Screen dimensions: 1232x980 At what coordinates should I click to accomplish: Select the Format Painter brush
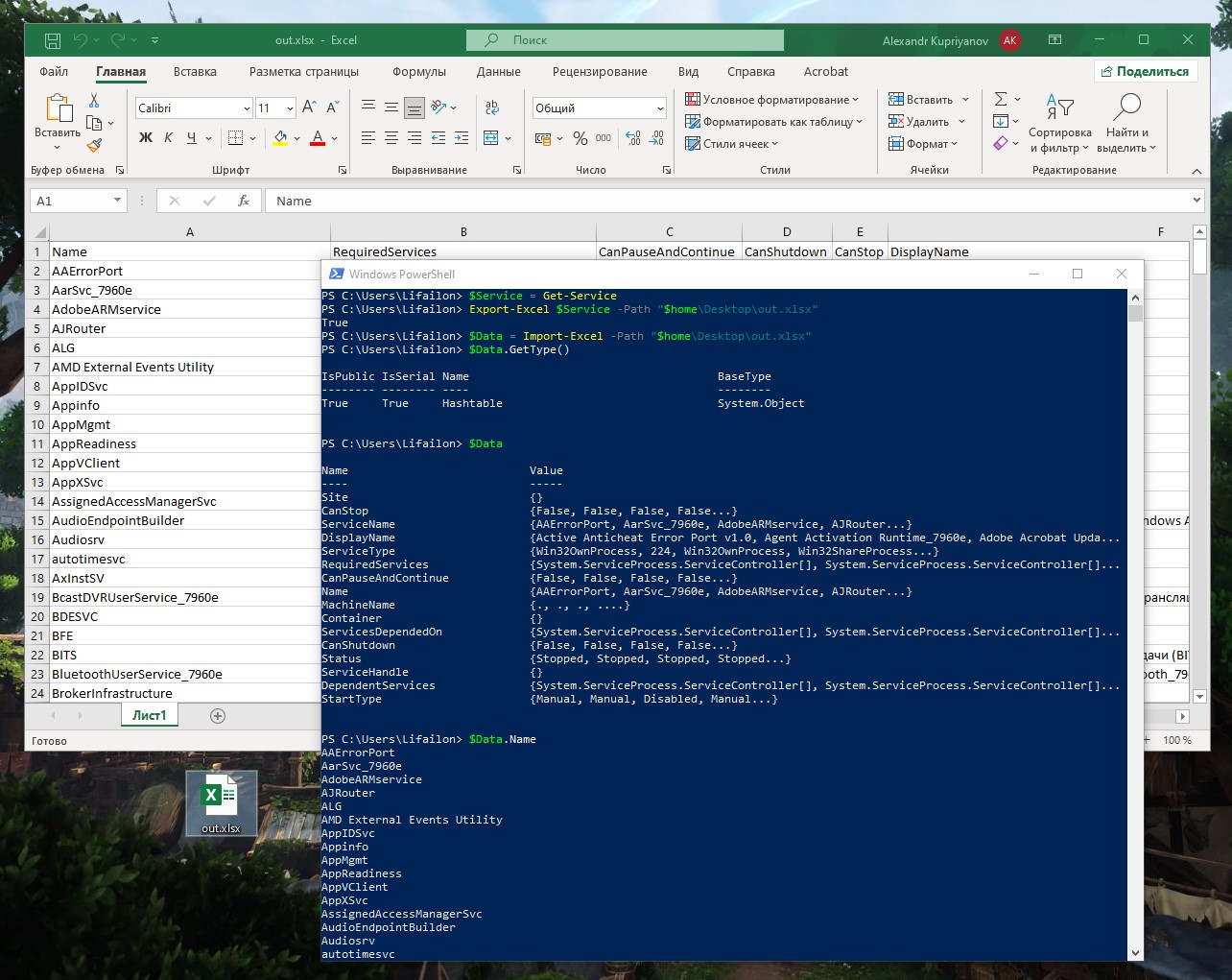coord(94,145)
